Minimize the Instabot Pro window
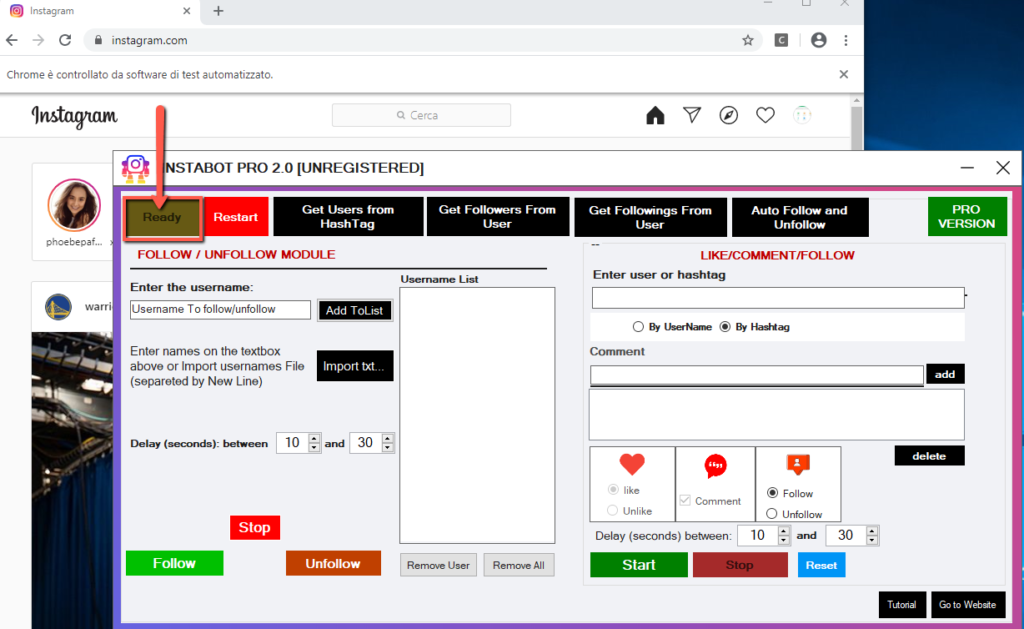1024x629 pixels. [967, 168]
